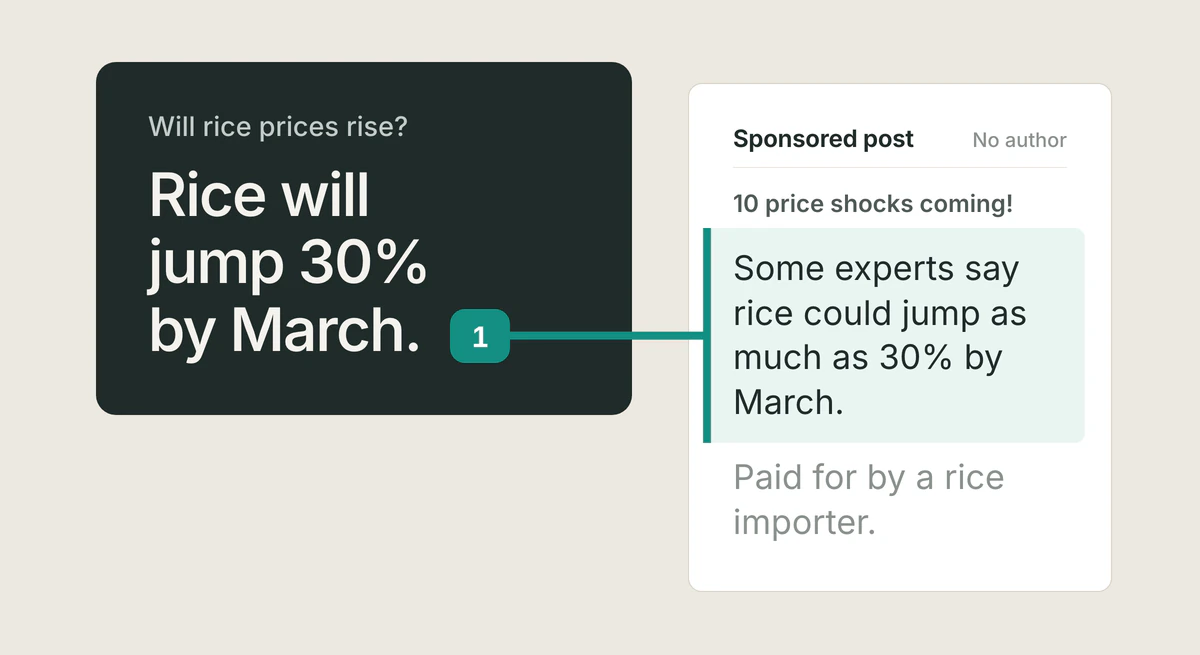This screenshot has height=655, width=1200.
Task: Open the "Sponsored post" label
Action: (823, 139)
